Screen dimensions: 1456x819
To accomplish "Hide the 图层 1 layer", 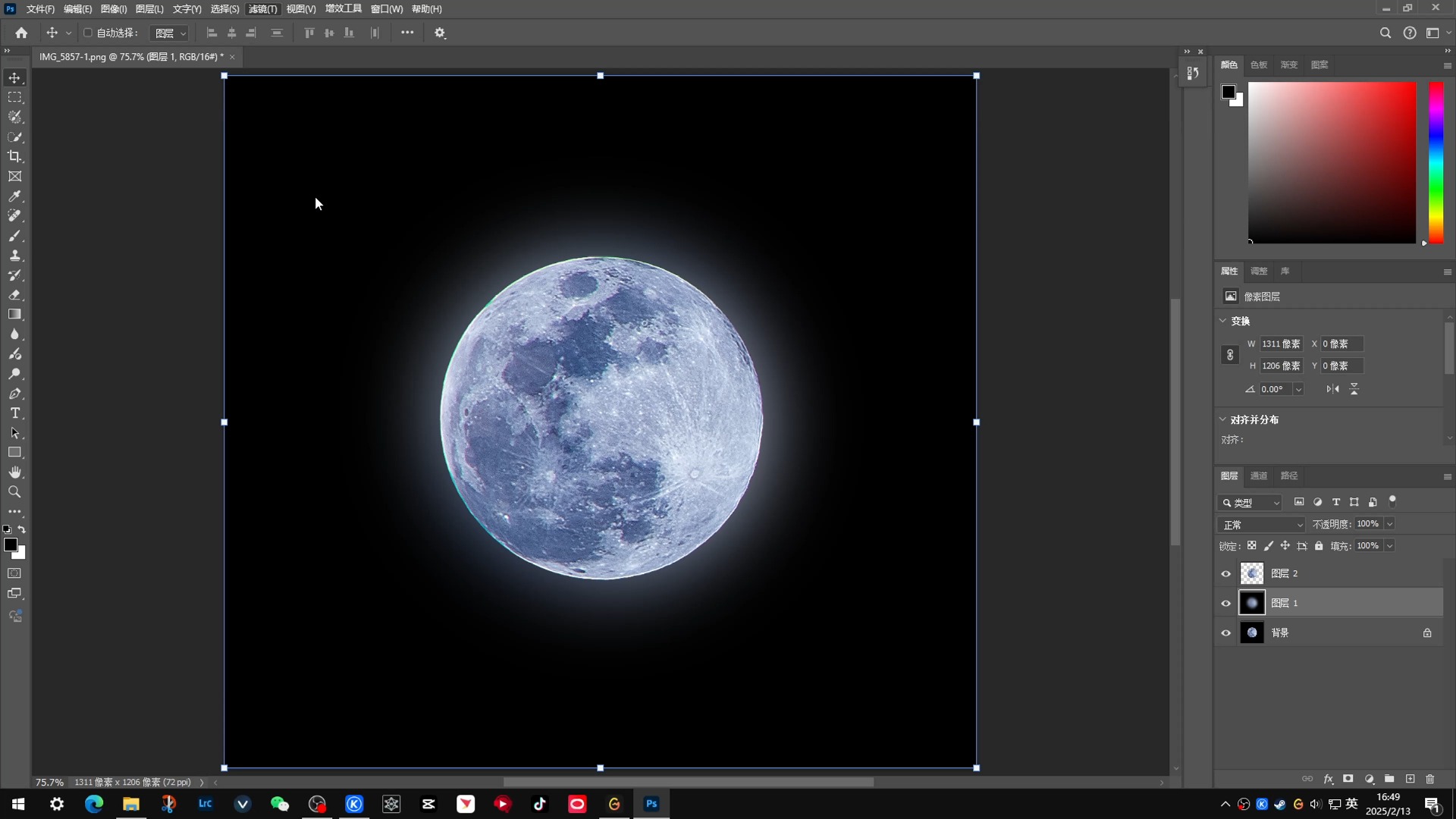I will pos(1226,604).
